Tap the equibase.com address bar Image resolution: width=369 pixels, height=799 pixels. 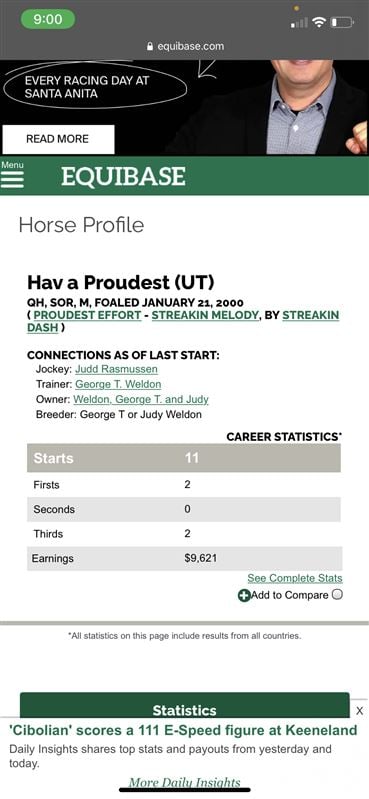(184, 46)
